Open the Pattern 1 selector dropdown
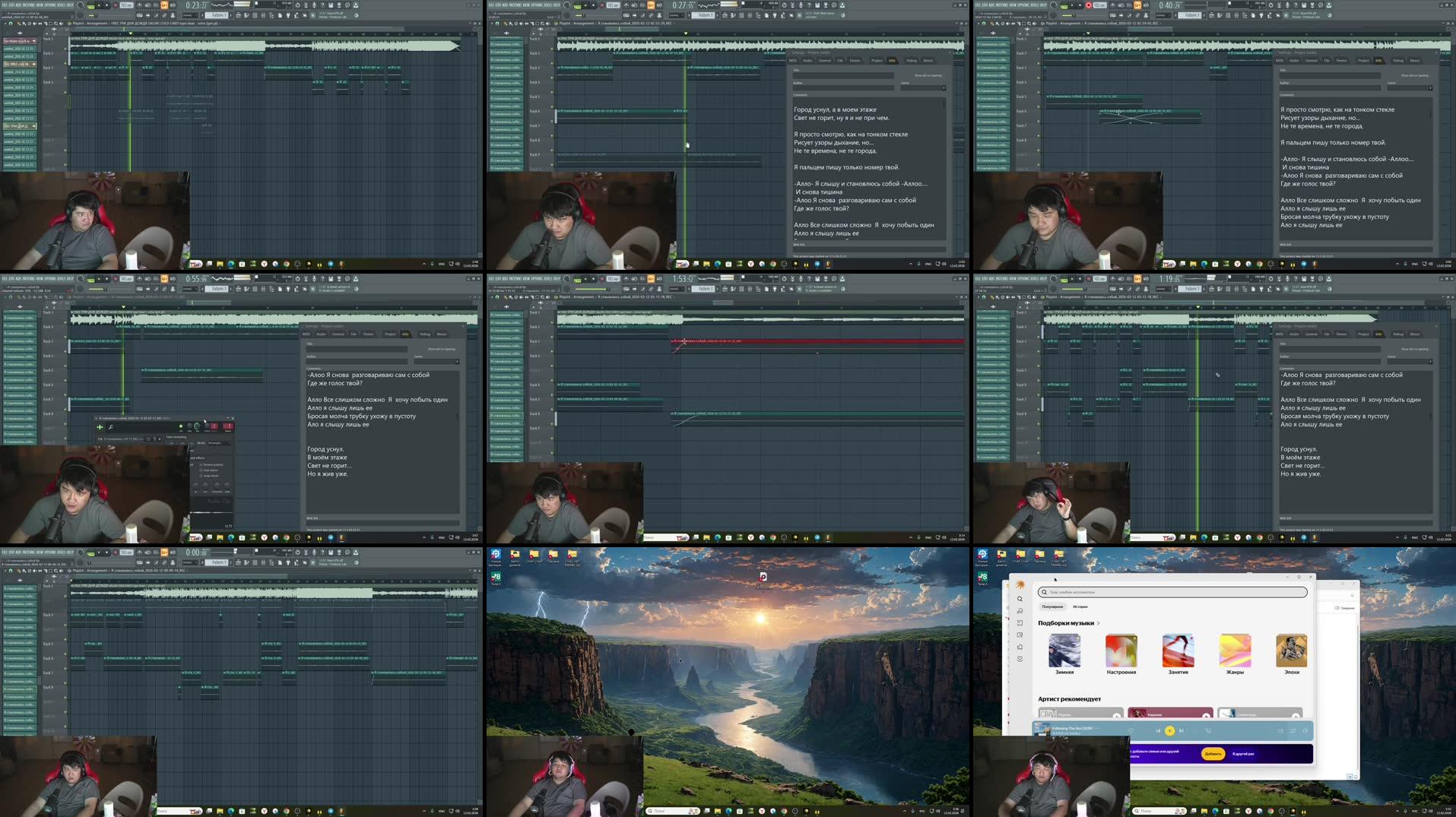The width and height of the screenshot is (1456, 817). [217, 14]
